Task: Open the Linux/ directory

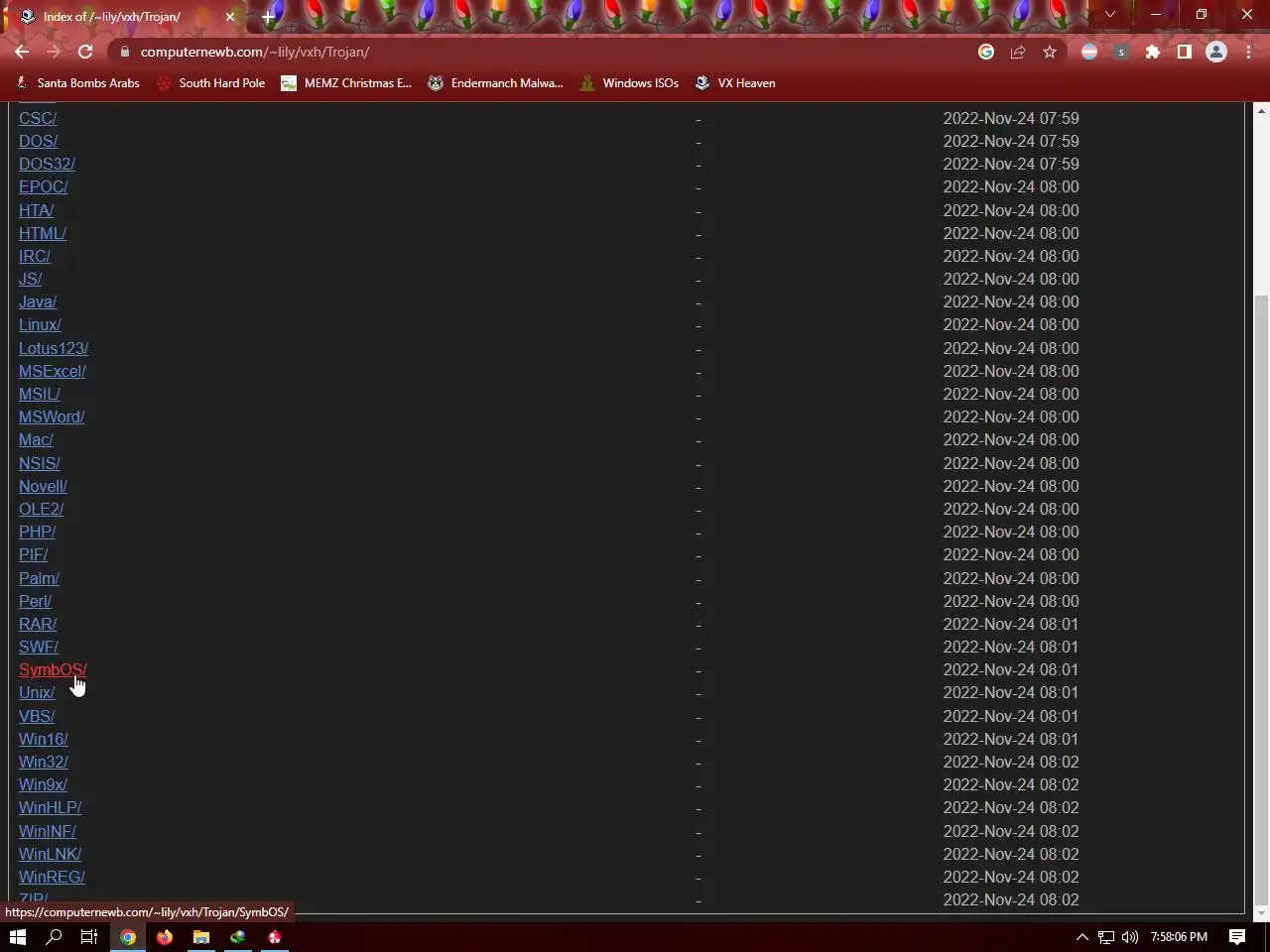Action: [x=40, y=324]
